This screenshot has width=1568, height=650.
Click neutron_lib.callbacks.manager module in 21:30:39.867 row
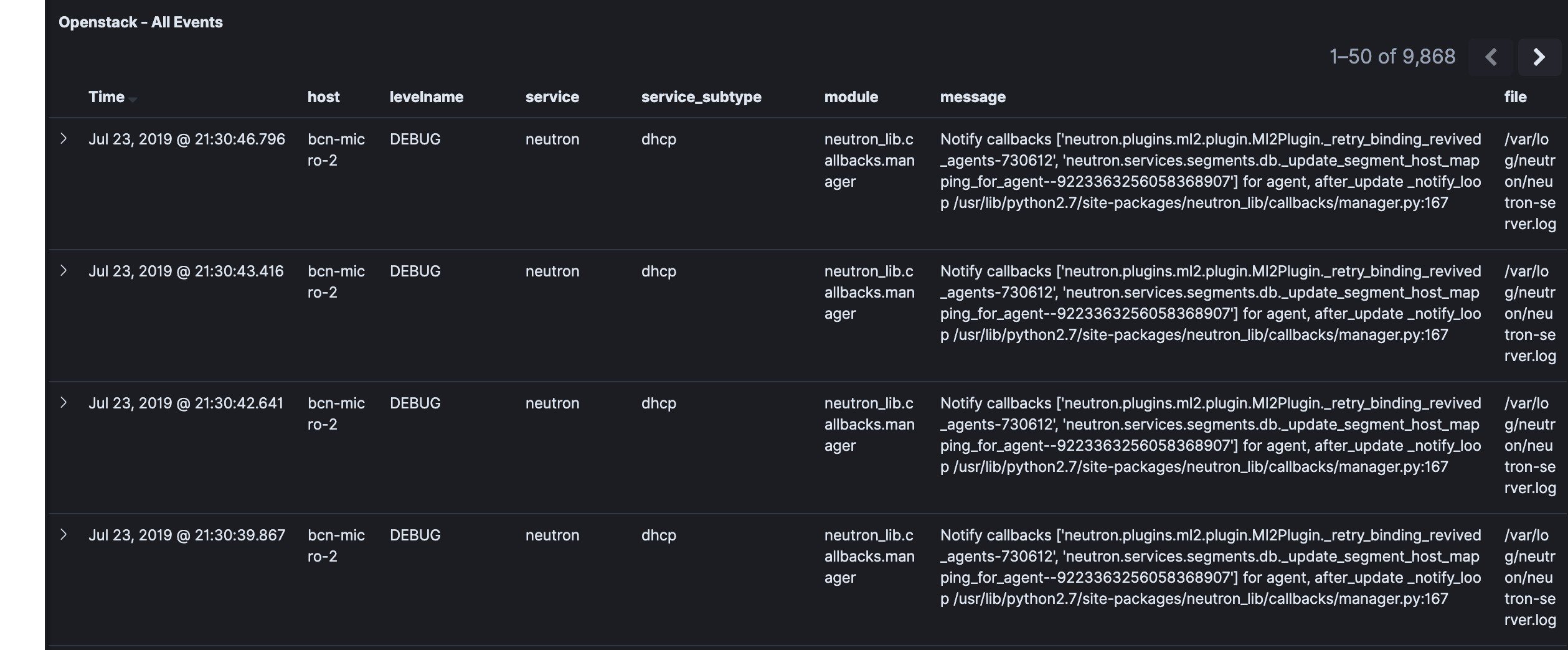pyautogui.click(x=869, y=556)
